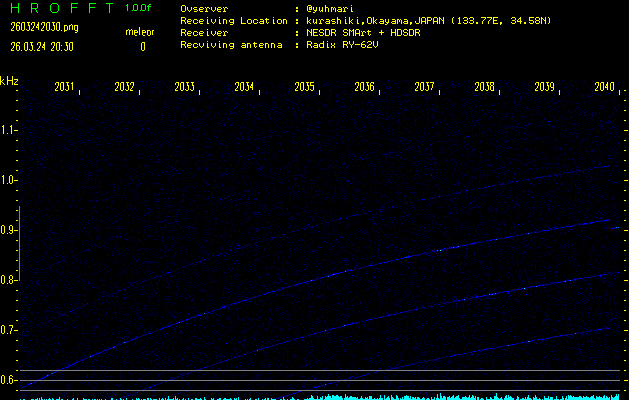Click the 2035 time marker
The image size is (629, 400).
304,88
